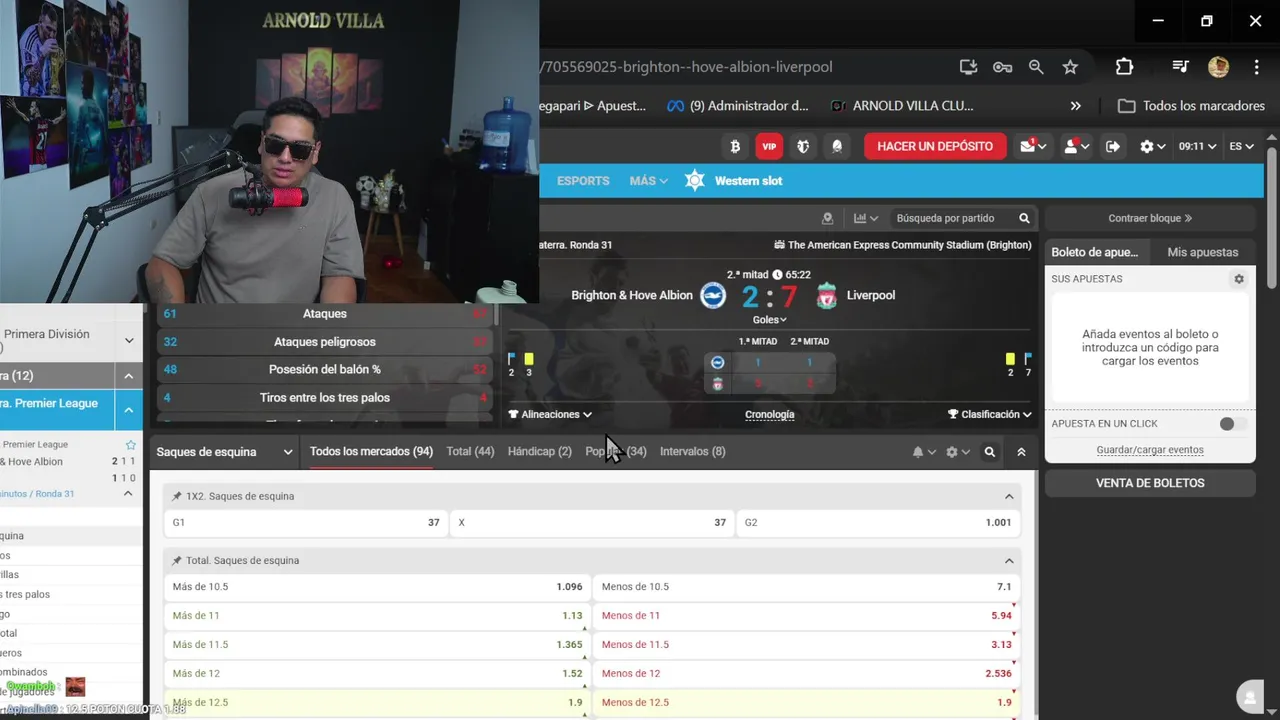
Task: Expand the Alineaciones section
Action: [550, 414]
